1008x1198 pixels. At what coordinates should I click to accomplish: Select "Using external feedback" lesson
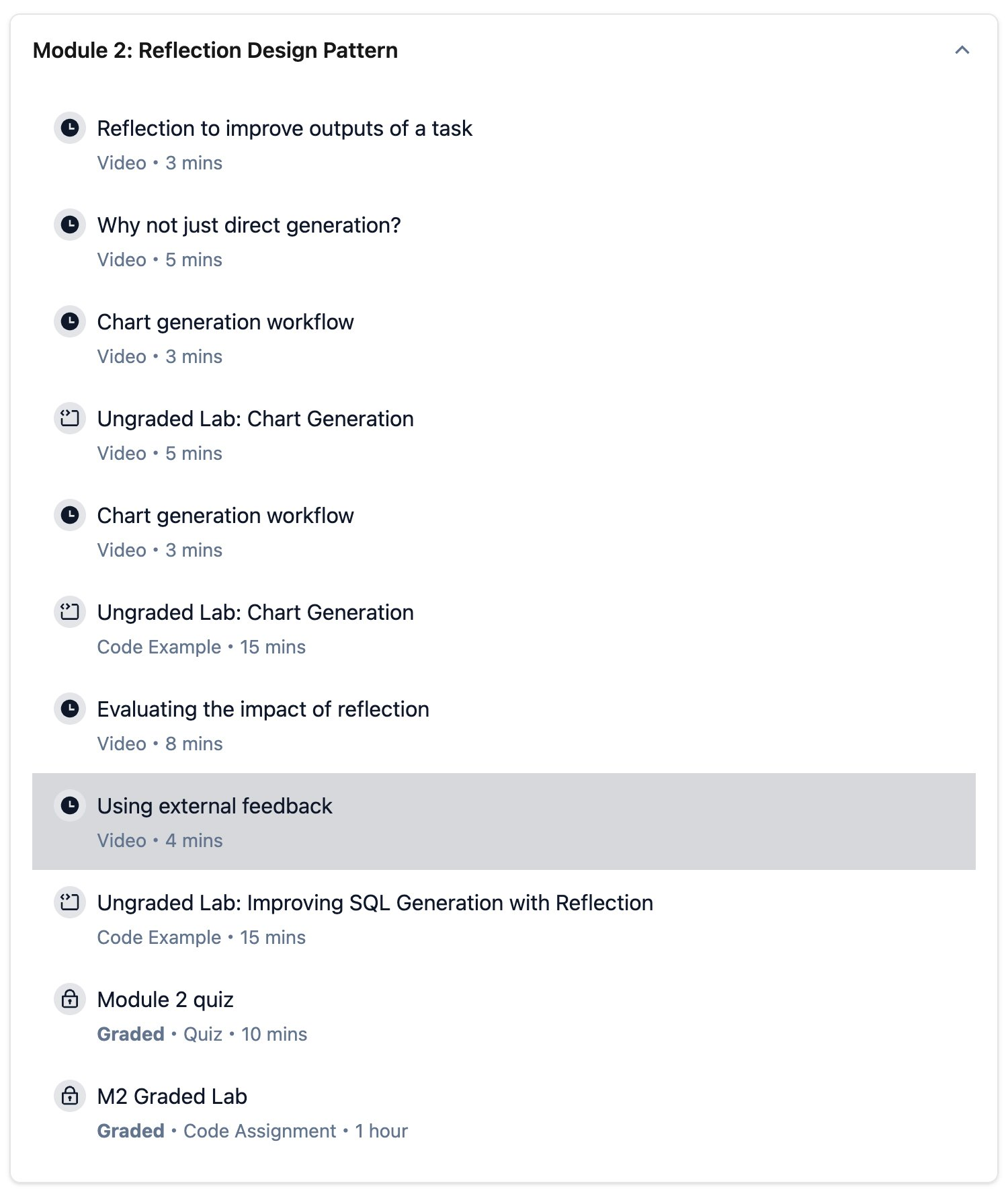pos(214,806)
